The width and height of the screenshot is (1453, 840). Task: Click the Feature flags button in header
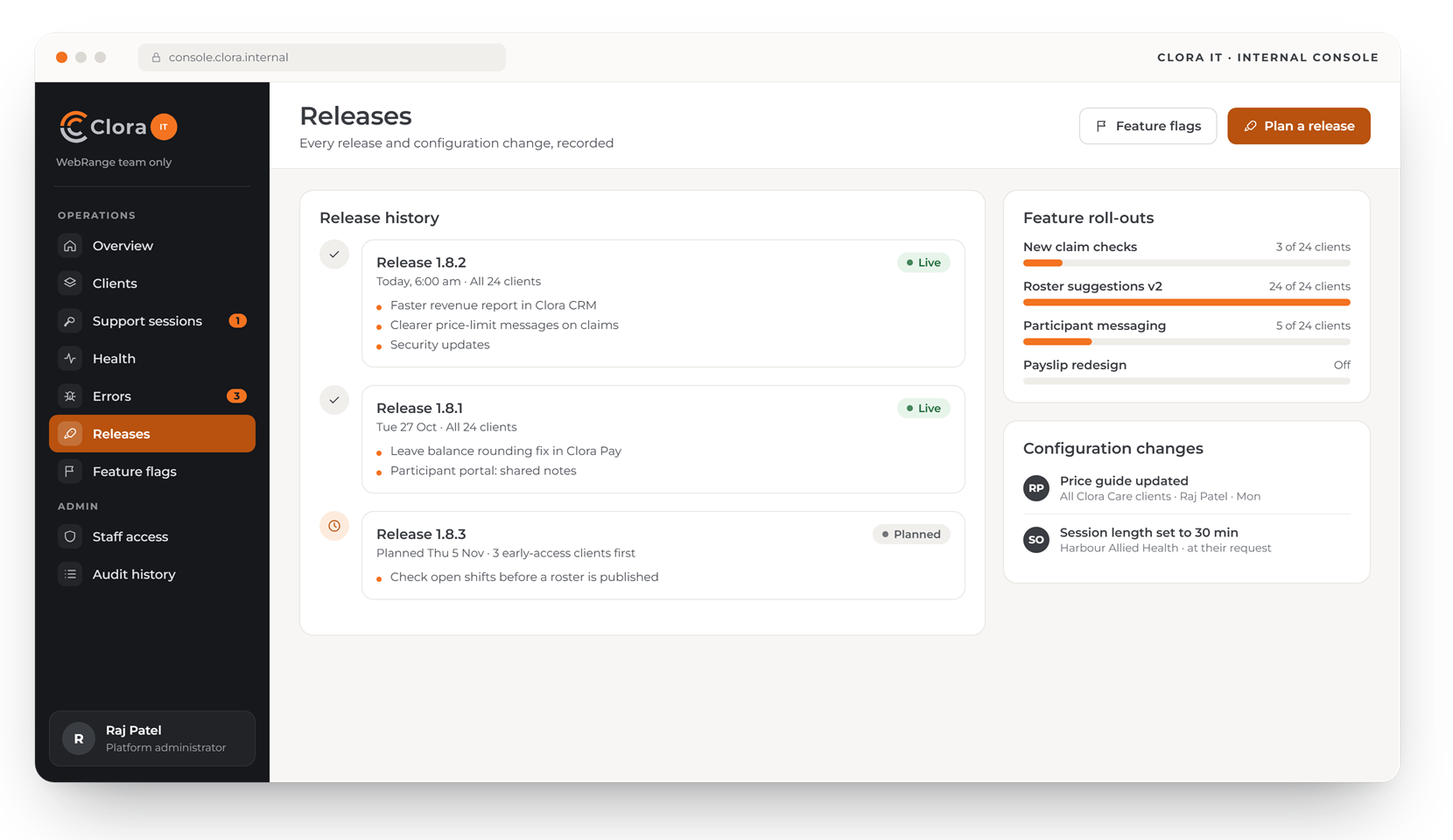click(1148, 126)
